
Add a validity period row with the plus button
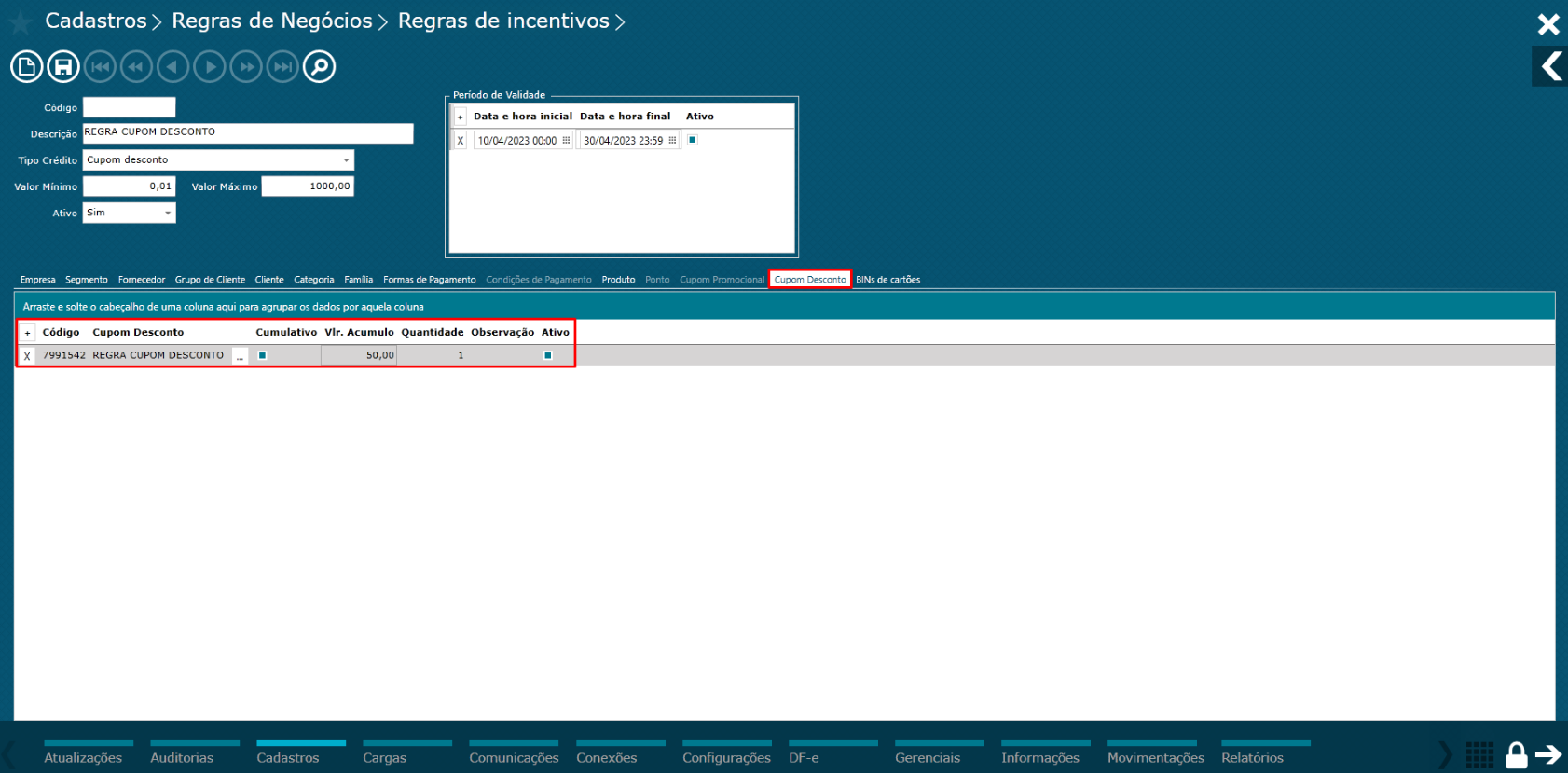[460, 117]
